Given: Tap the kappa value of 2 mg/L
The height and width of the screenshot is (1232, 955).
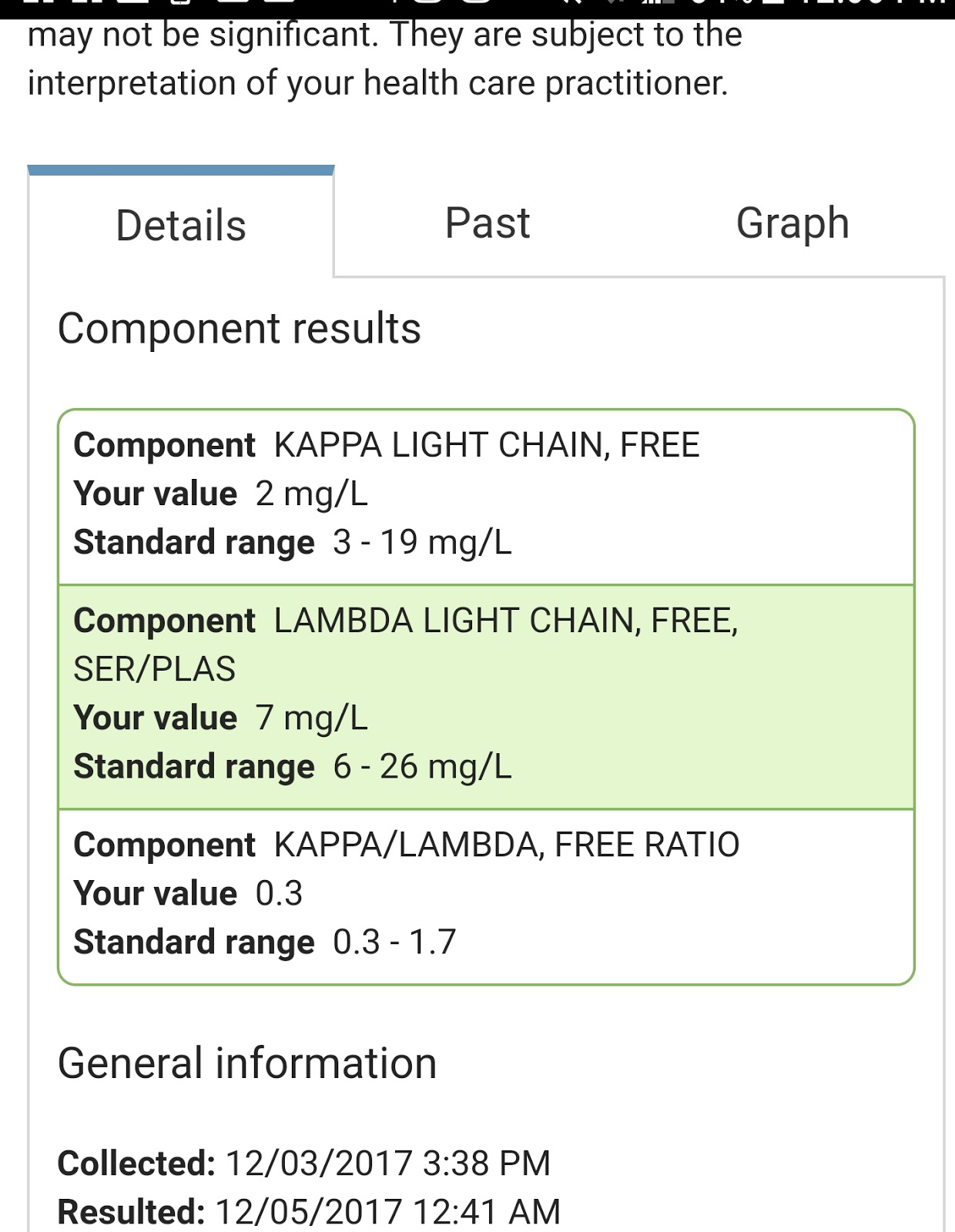Looking at the screenshot, I should (311, 494).
